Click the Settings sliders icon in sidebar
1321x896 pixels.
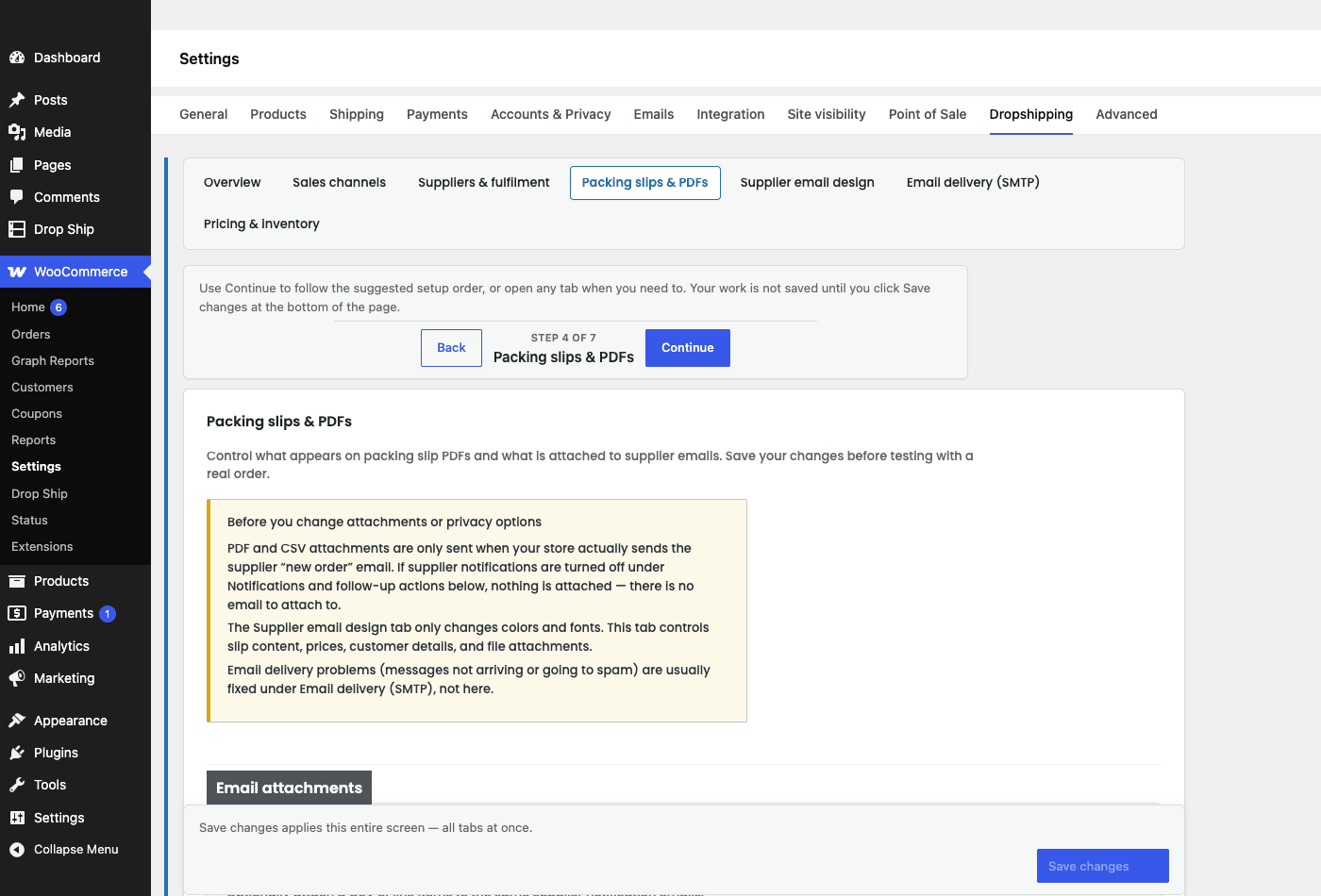[17, 818]
